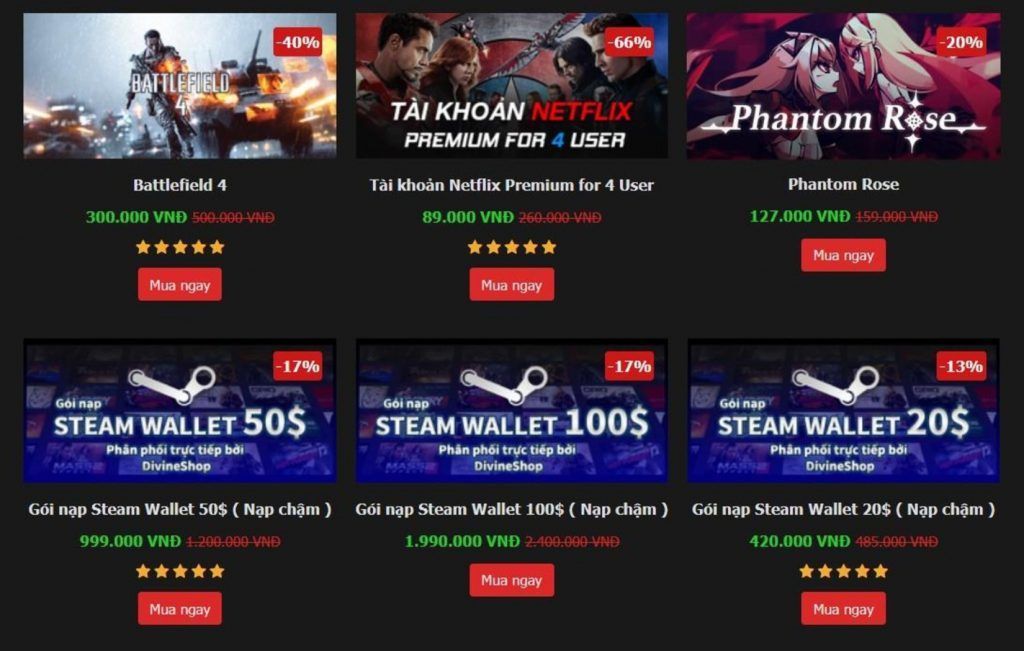Open the Steam Wallet 100$ product image
Image resolution: width=1024 pixels, height=651 pixels.
[x=511, y=411]
